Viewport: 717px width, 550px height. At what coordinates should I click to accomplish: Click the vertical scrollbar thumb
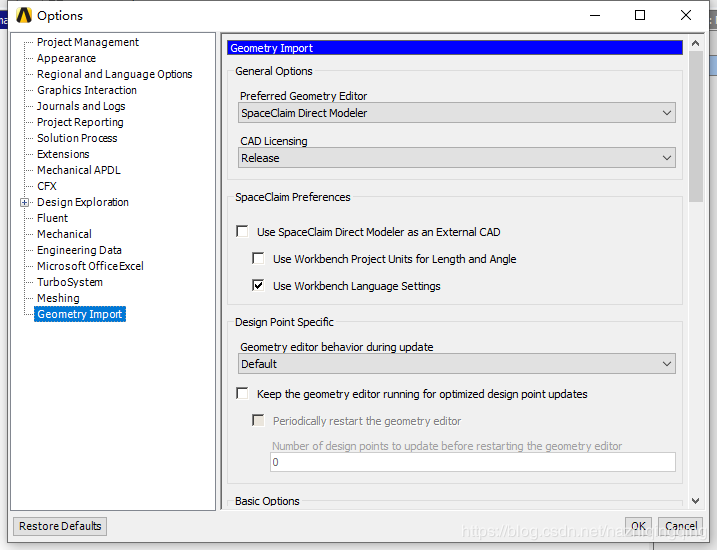(696, 126)
